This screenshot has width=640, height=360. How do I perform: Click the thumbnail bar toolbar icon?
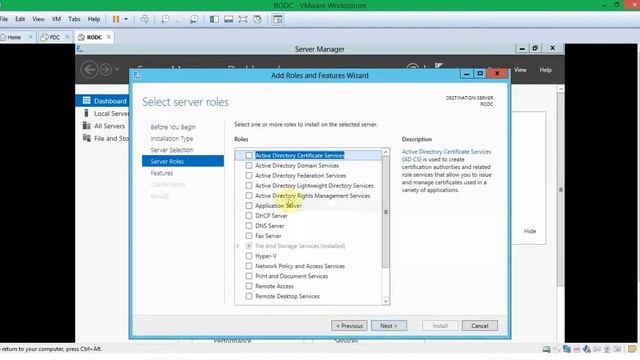[229, 19]
